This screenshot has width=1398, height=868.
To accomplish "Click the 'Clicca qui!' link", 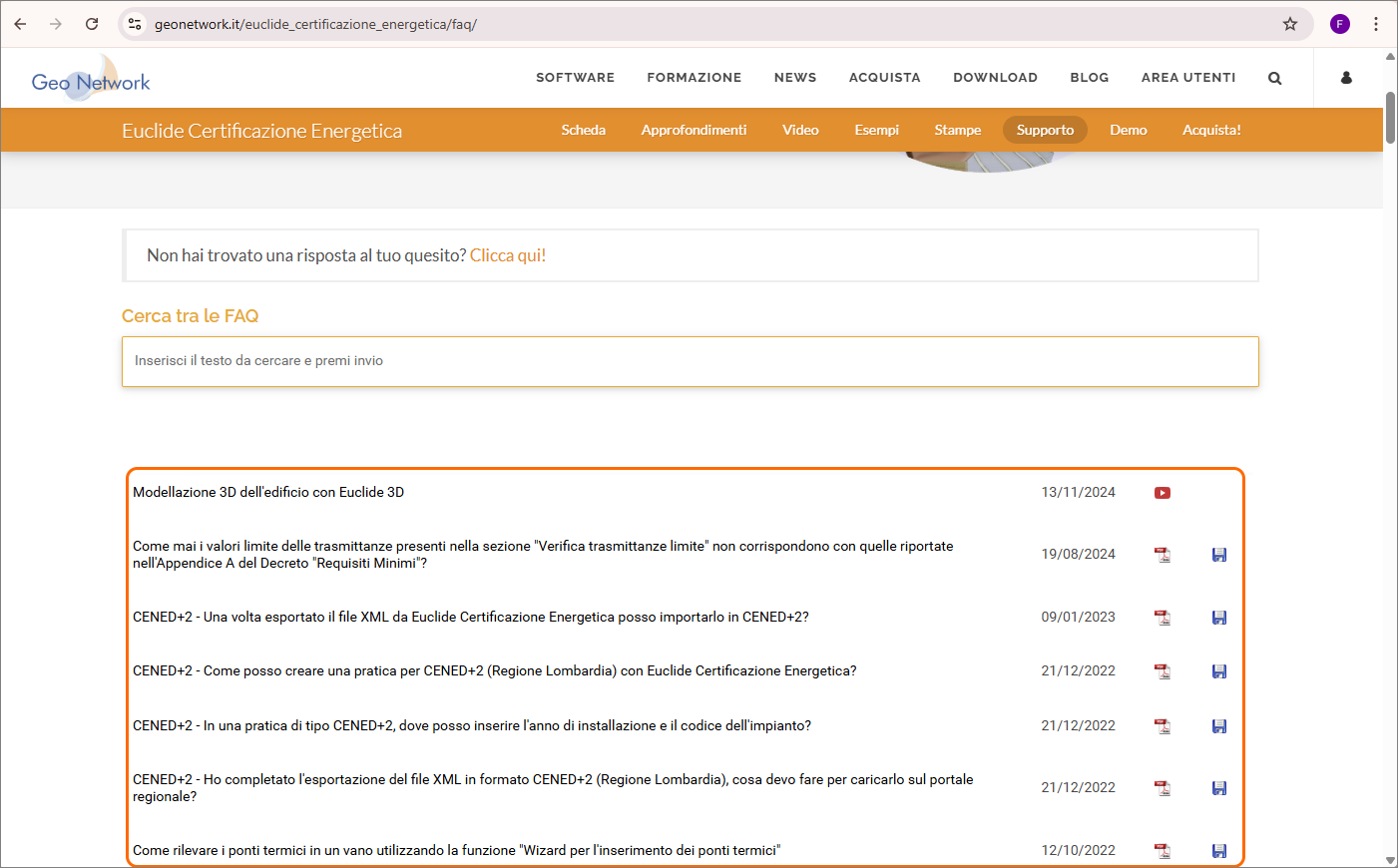I will click(x=508, y=255).
